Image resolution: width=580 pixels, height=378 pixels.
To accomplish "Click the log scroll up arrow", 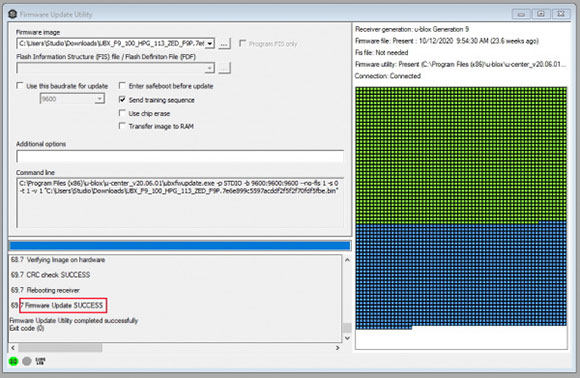I will (347, 260).
